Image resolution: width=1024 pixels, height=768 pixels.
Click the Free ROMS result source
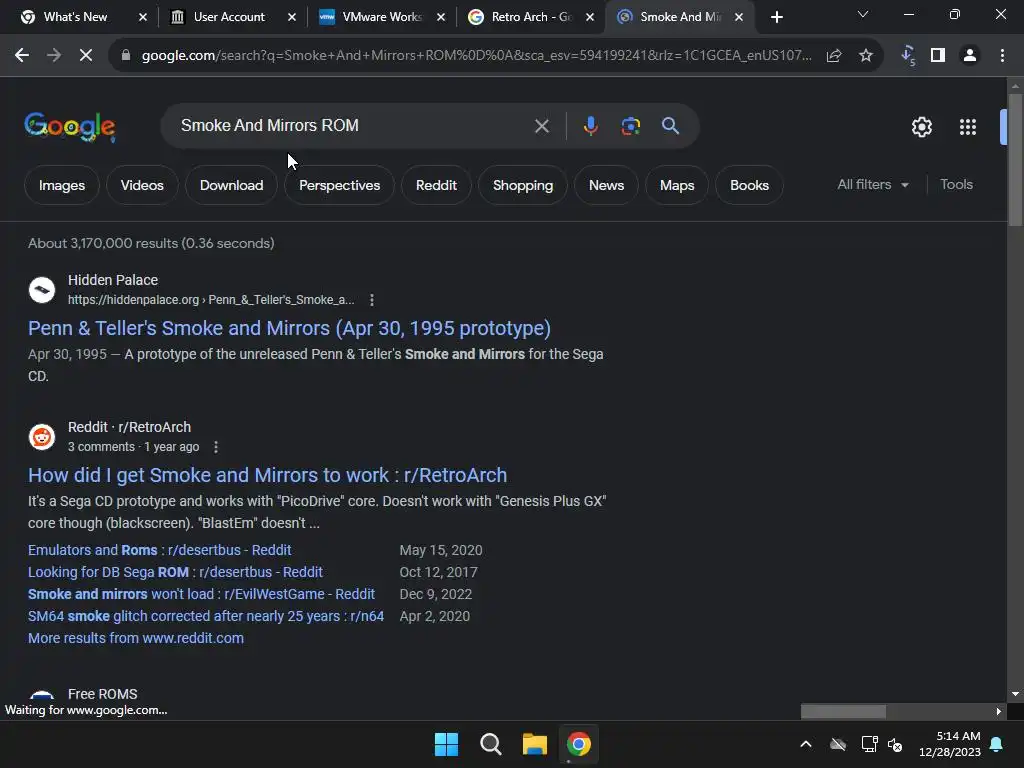(103, 694)
